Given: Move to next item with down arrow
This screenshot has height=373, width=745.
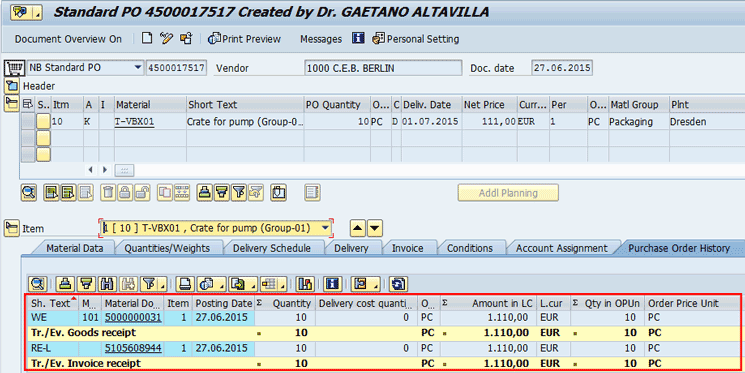Looking at the screenshot, I should [x=374, y=229].
